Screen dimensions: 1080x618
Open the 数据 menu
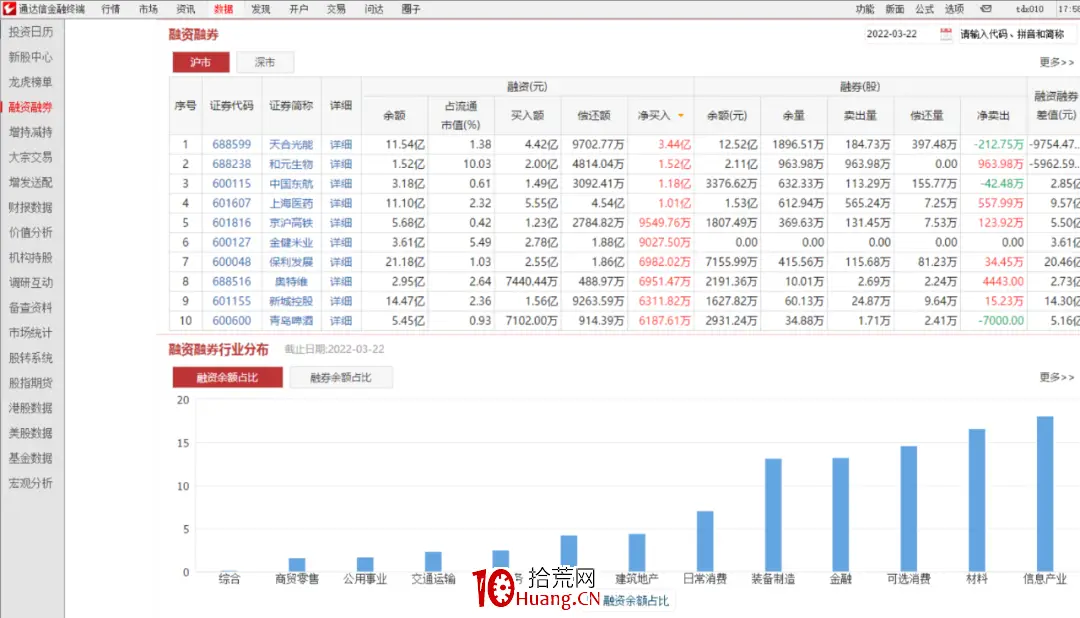225,9
